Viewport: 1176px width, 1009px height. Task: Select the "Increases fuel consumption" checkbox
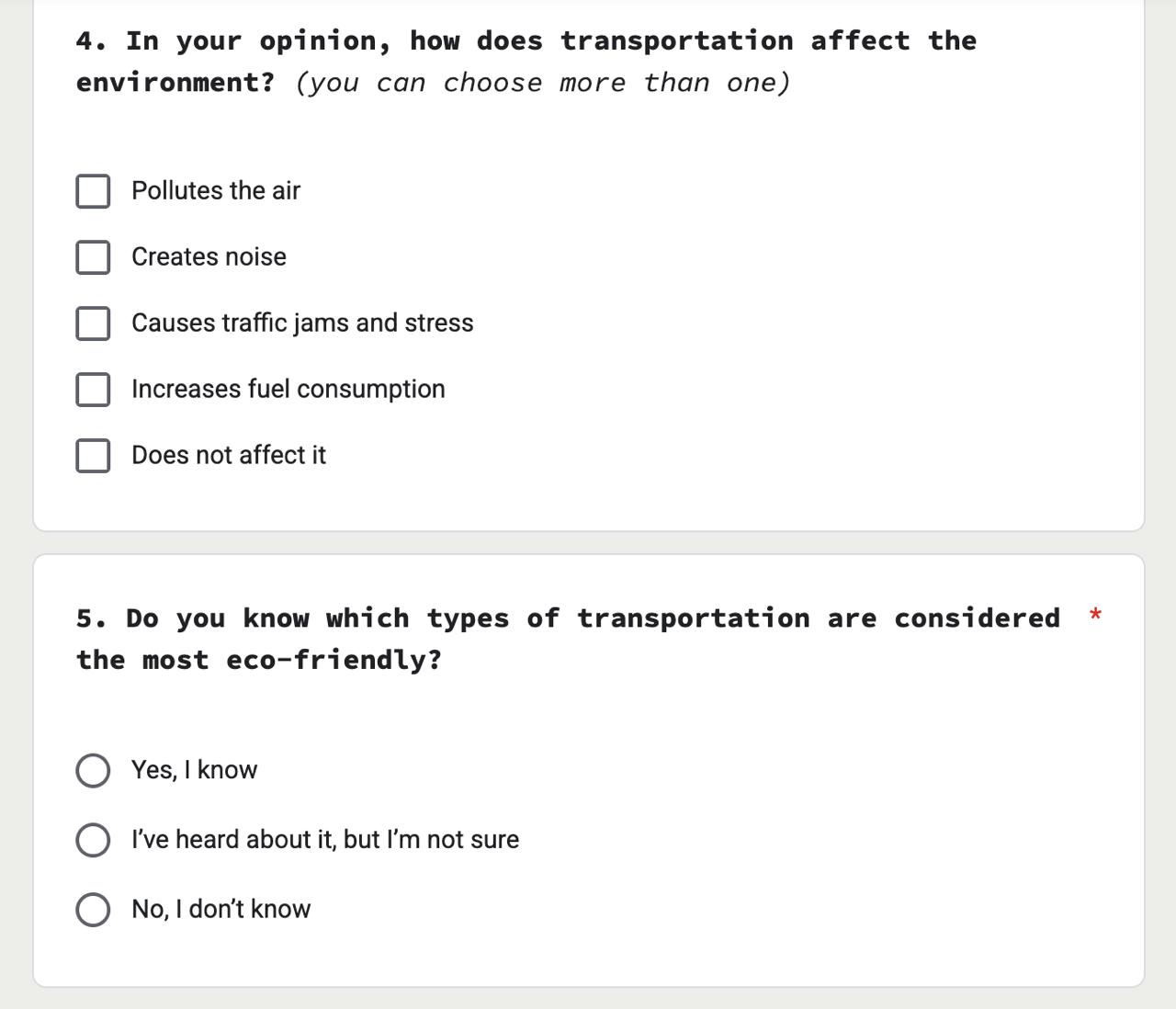[93, 390]
